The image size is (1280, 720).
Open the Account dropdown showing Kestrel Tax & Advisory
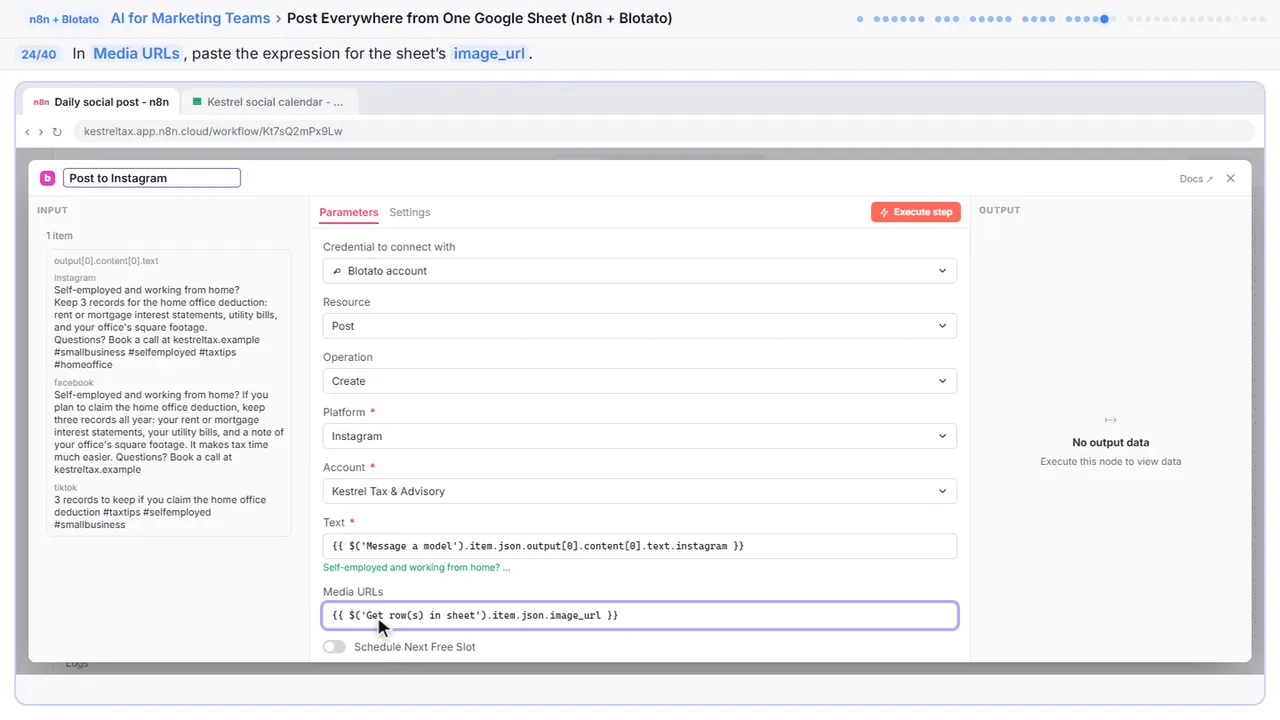pos(640,491)
